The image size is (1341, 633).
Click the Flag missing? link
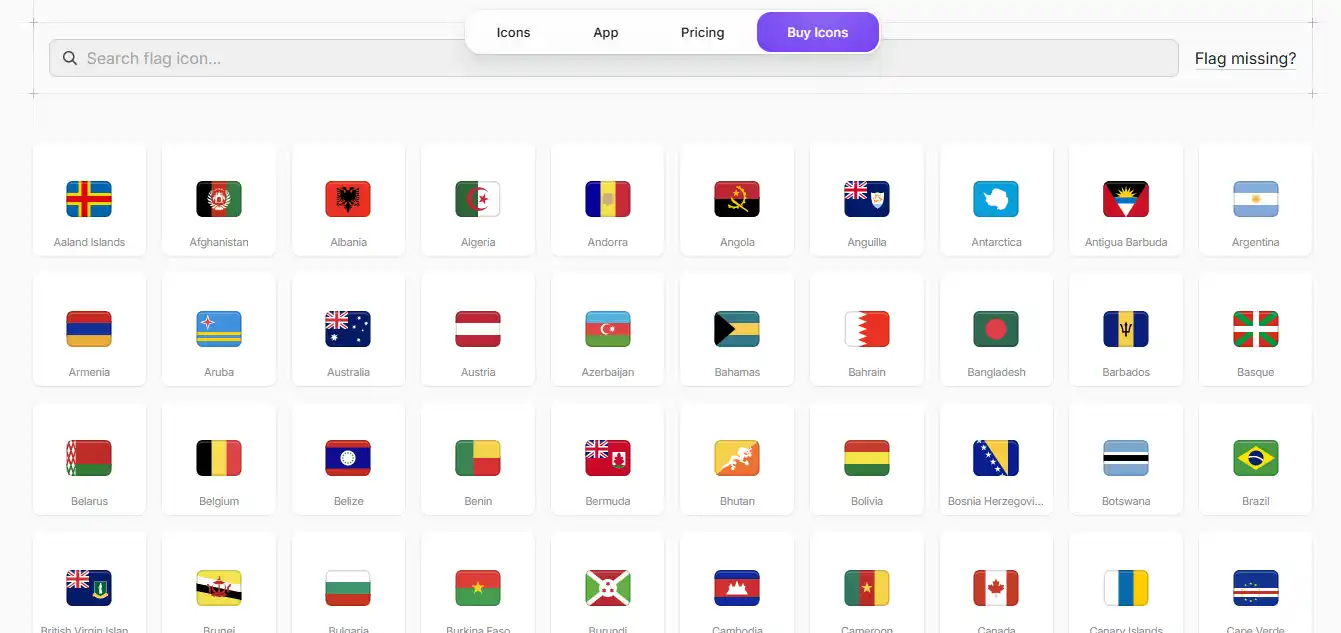1245,59
